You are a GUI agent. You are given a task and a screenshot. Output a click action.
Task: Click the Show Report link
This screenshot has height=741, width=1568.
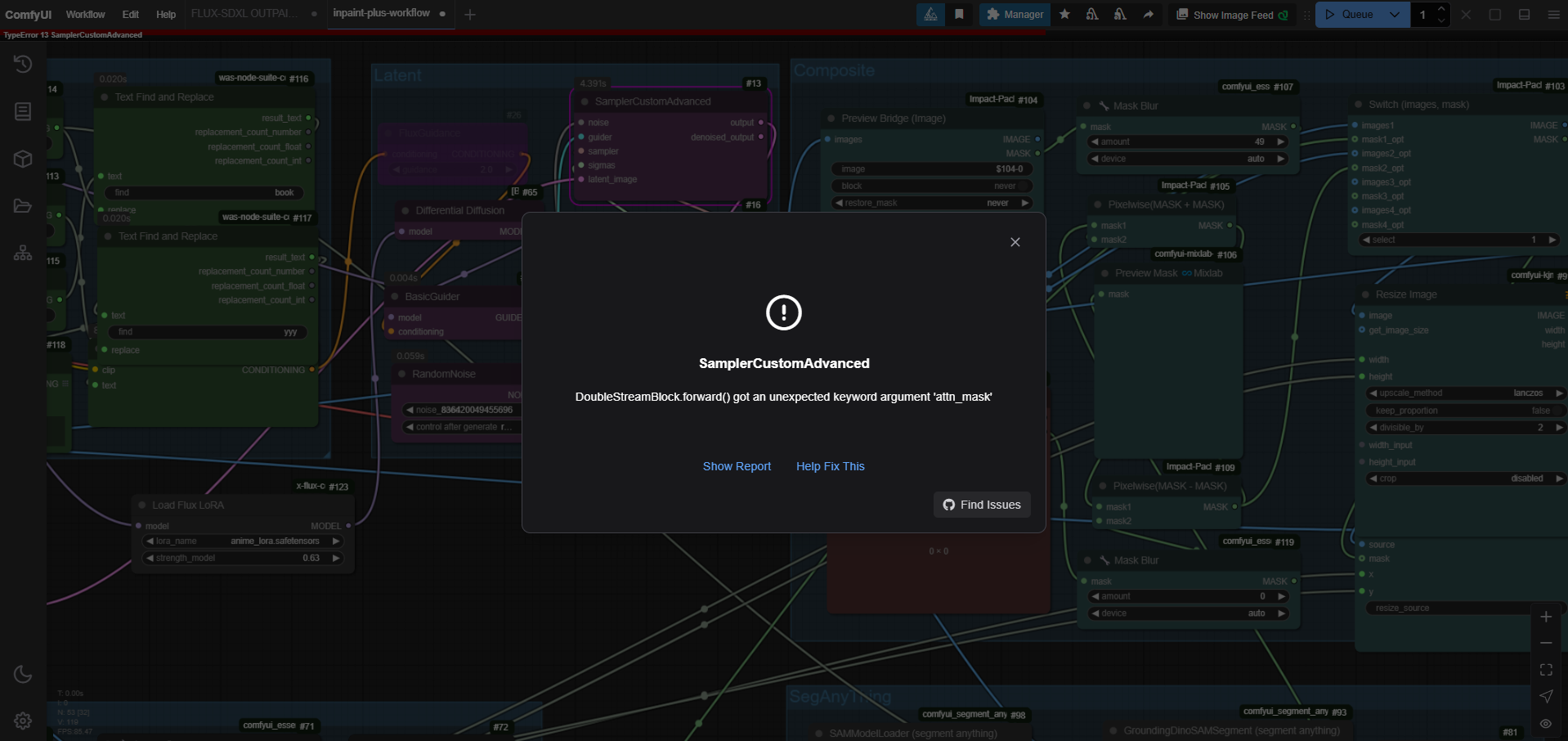[737, 466]
